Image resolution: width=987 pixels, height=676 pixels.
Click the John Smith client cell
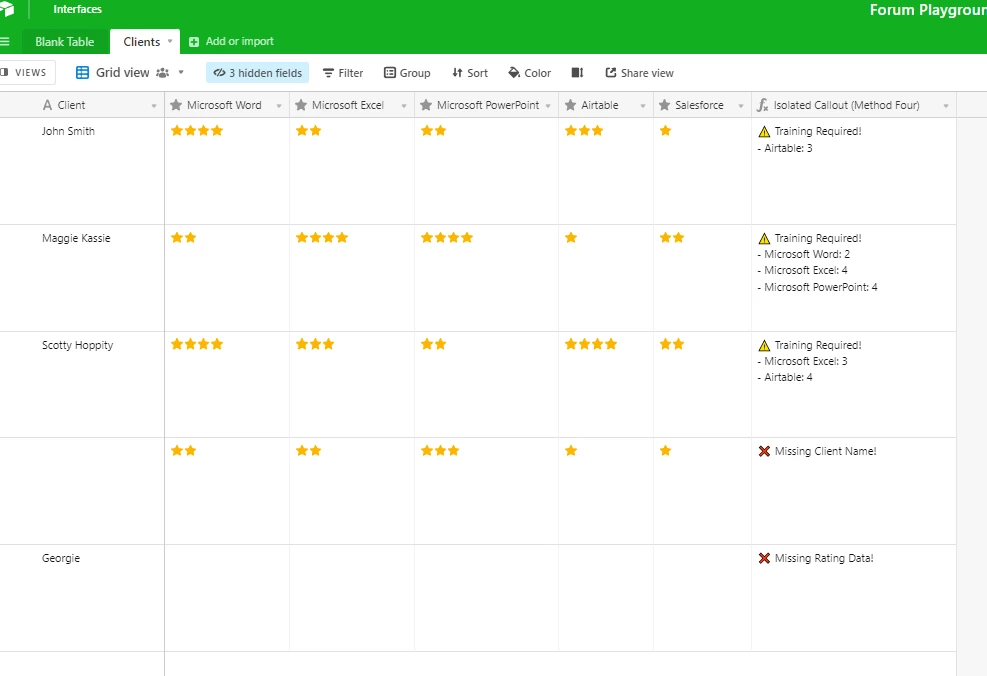[x=82, y=171]
